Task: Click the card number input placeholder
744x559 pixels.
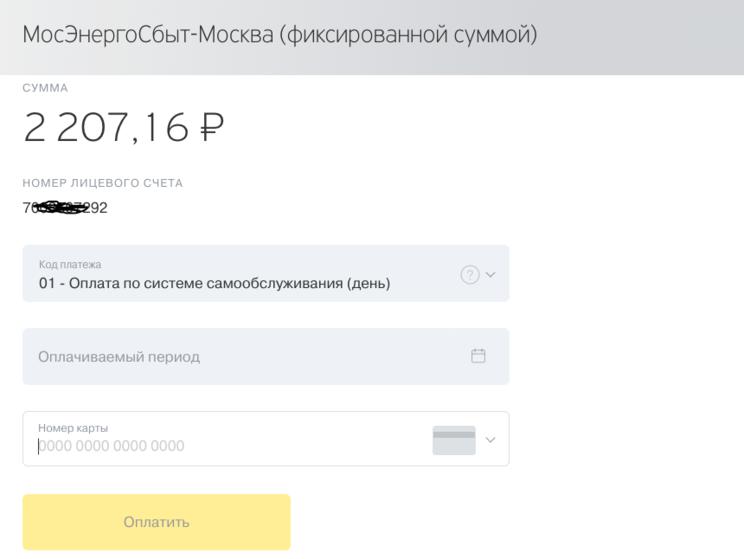Action: (x=112, y=447)
